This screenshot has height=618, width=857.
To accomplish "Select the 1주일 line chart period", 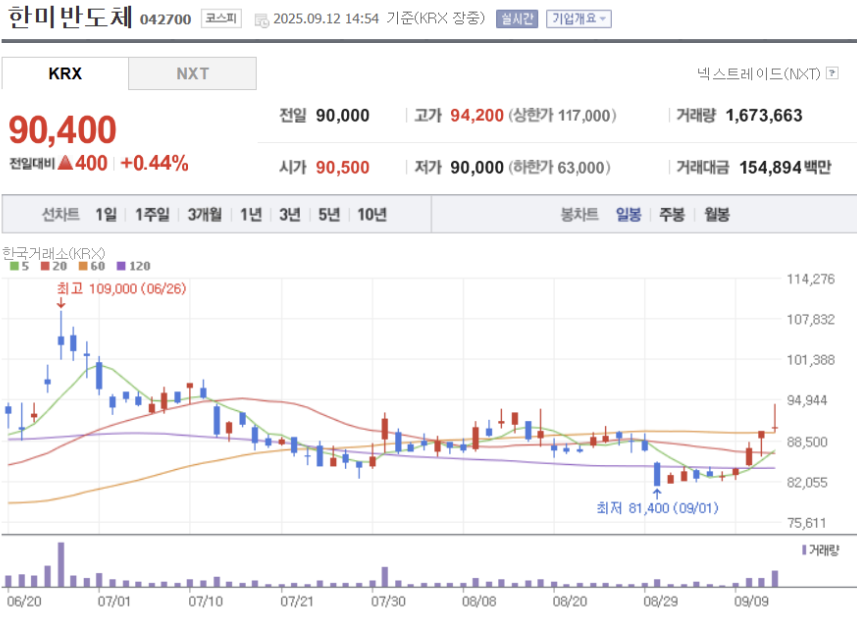I will (x=152, y=214).
